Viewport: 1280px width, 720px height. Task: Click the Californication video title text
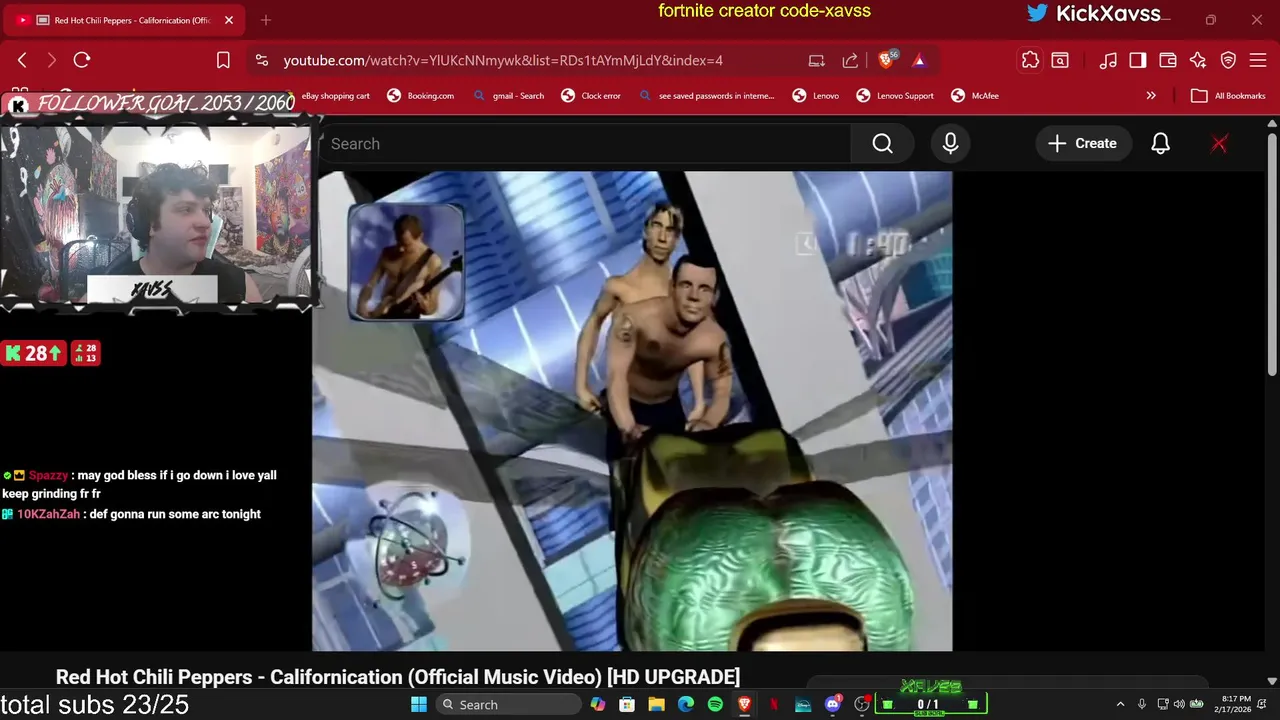[398, 677]
